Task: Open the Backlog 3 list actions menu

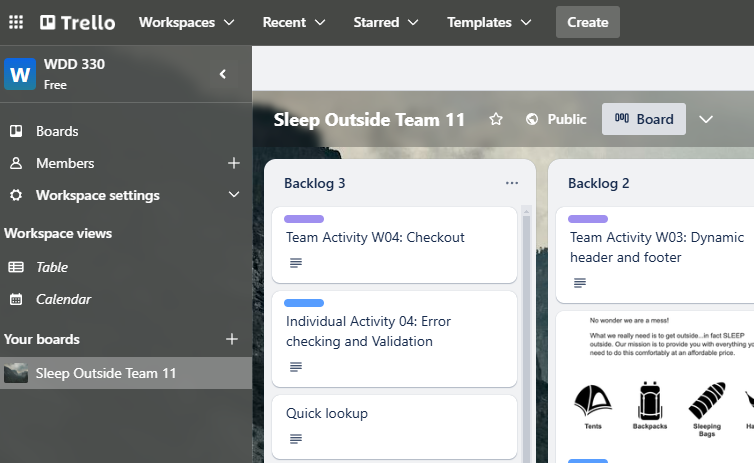Action: coord(512,183)
